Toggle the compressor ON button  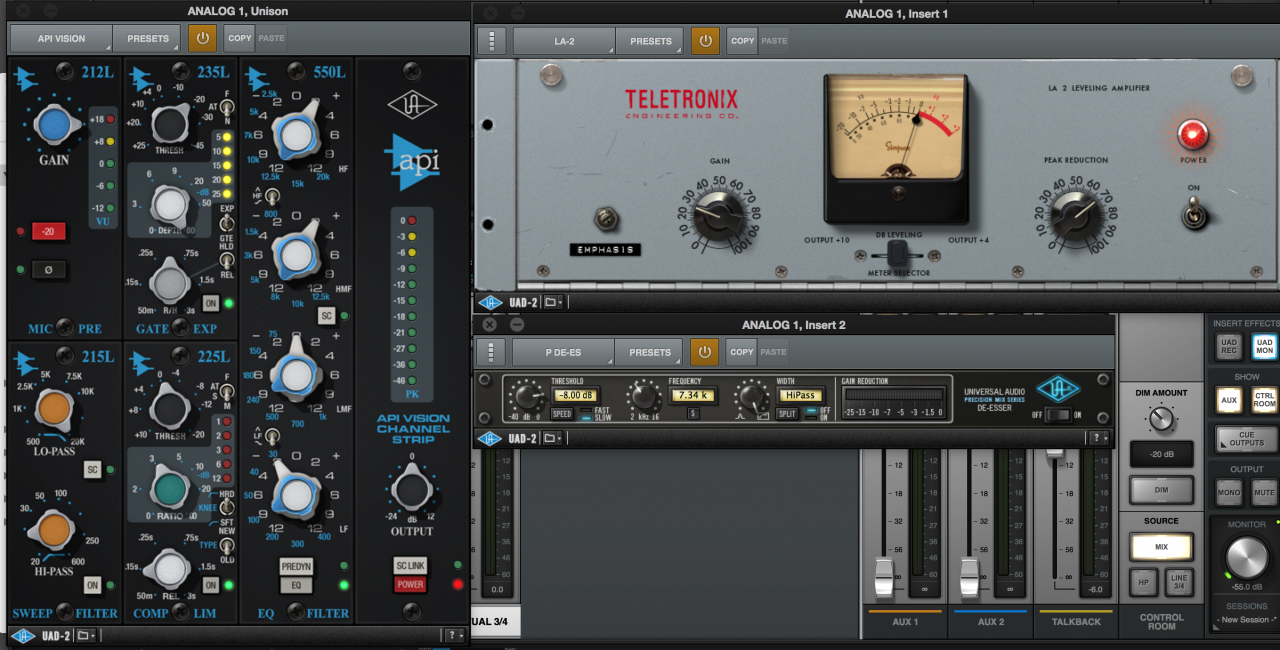tap(210, 586)
